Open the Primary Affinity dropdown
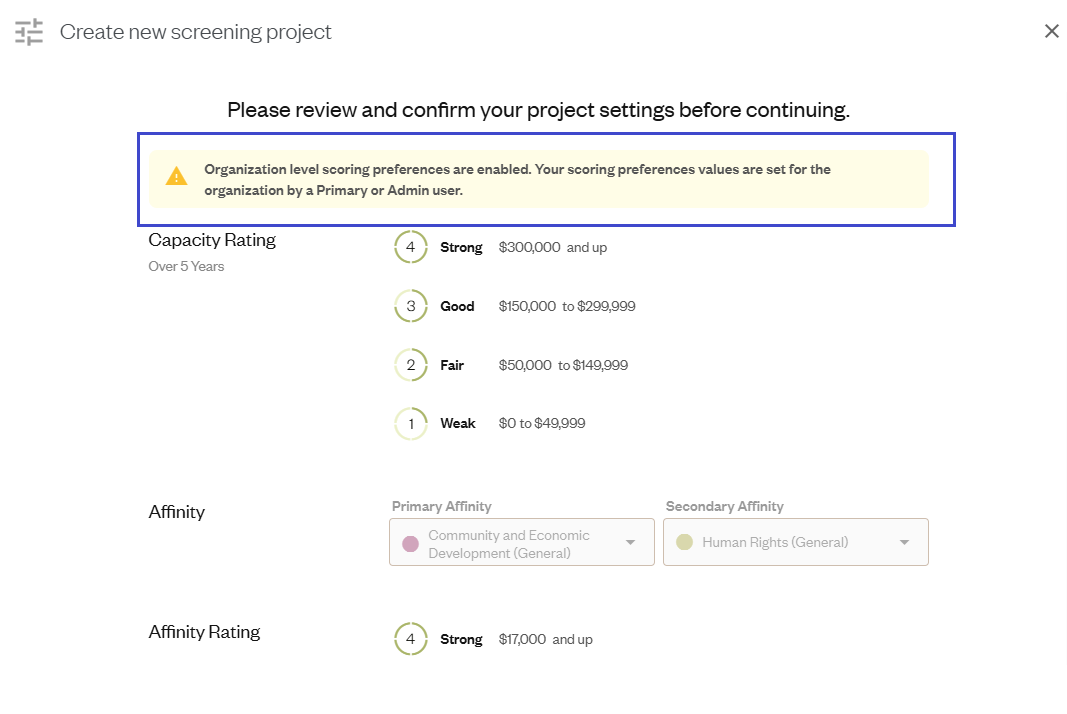The width and height of the screenshot is (1067, 714). pos(521,542)
